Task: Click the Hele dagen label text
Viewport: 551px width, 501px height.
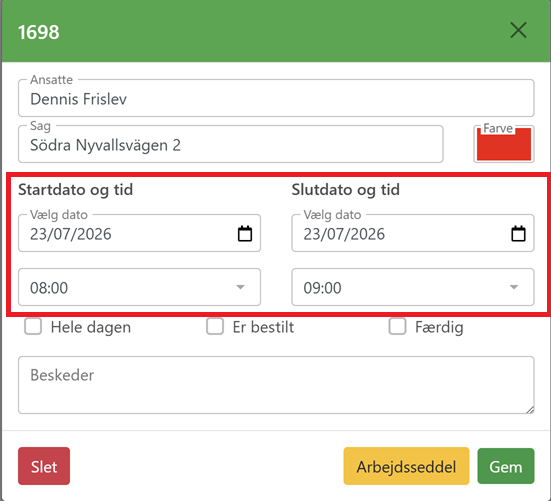Action: (x=91, y=327)
